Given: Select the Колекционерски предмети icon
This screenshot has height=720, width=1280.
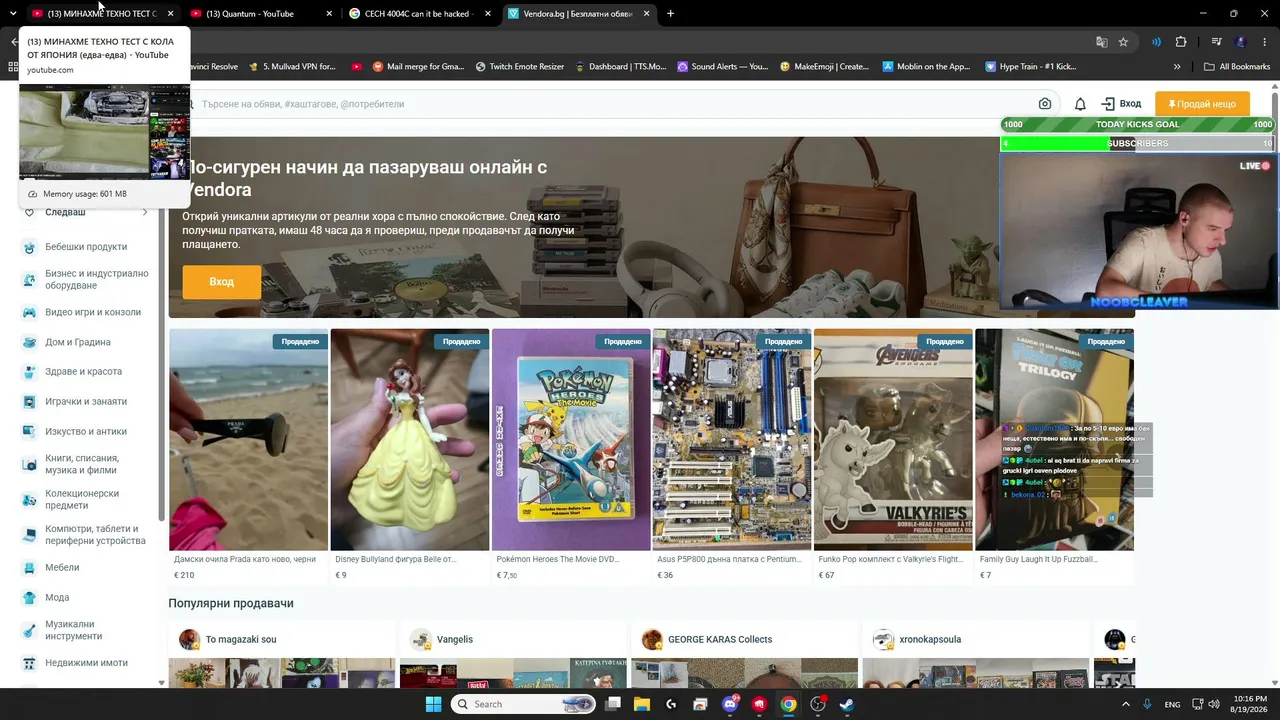Looking at the screenshot, I should [29, 499].
